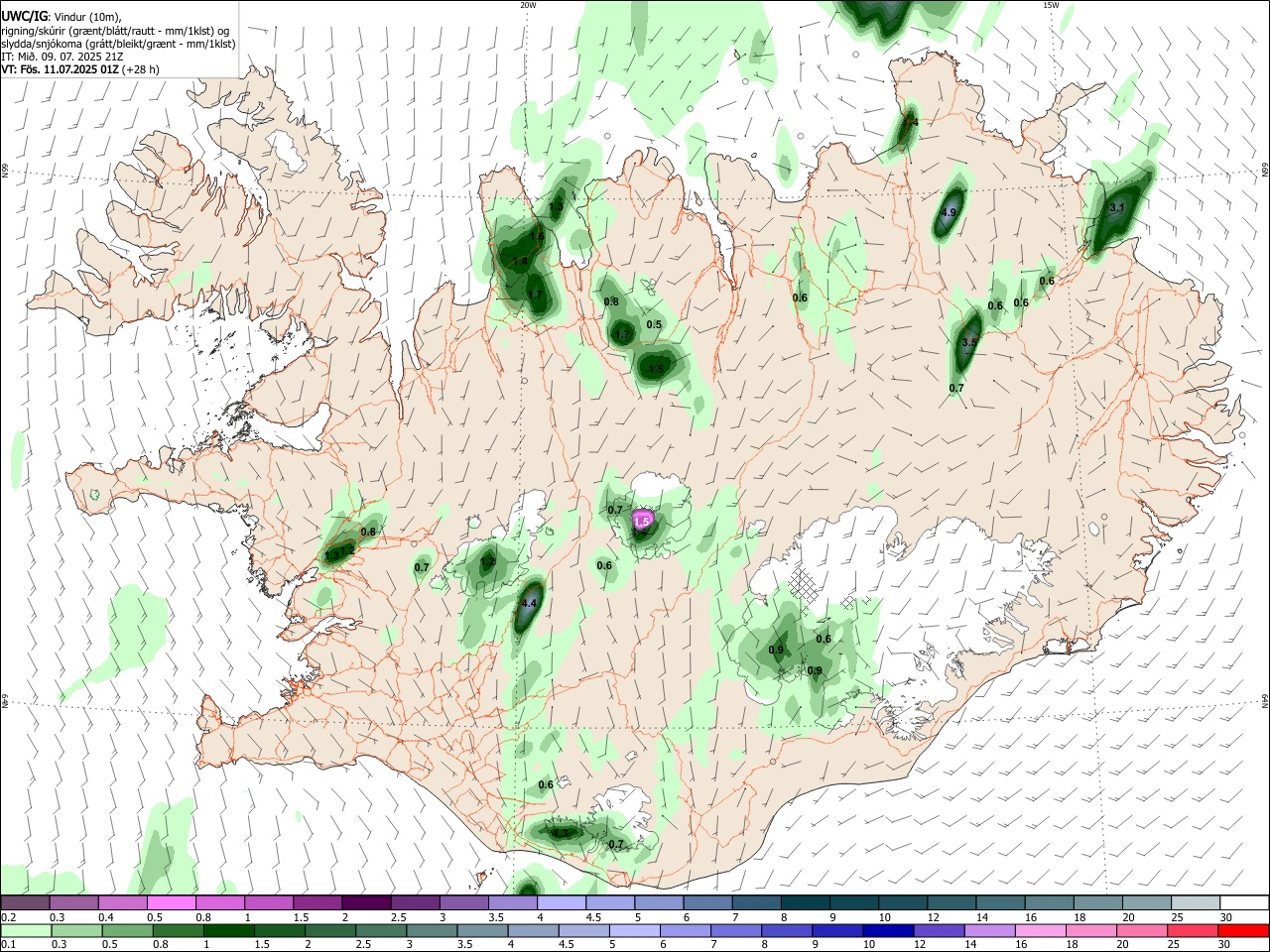Pick the 0.5 bright pink swatch in top scale
This screenshot has width=1270, height=952.
[x=172, y=903]
